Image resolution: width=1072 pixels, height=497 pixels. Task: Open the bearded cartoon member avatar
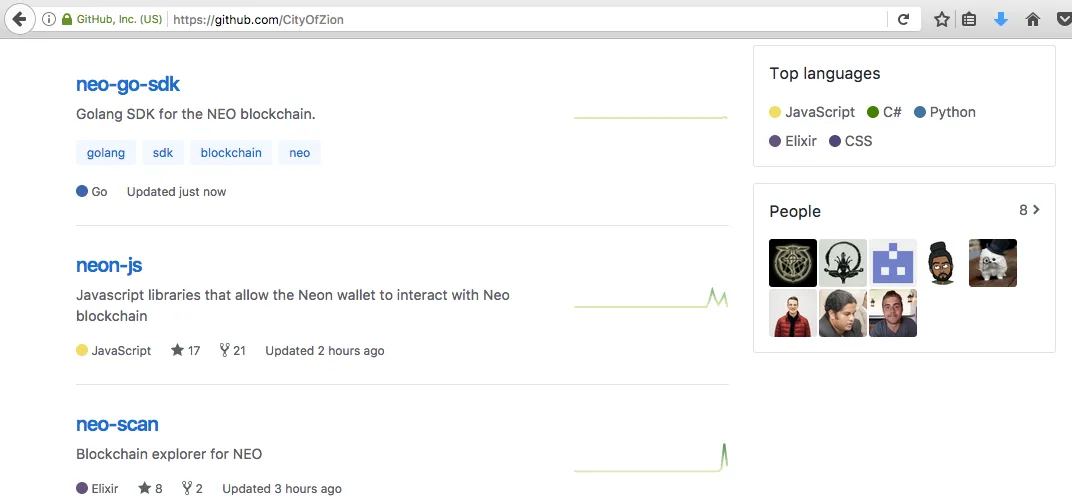click(943, 263)
